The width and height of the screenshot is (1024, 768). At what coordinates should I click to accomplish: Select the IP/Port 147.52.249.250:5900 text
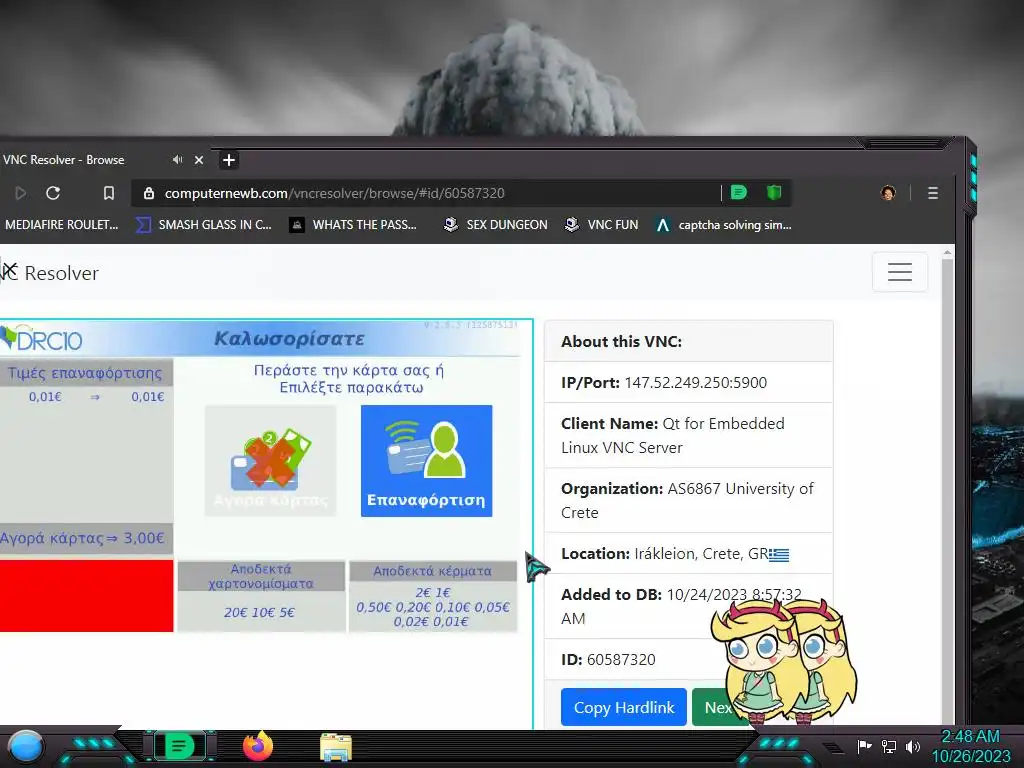click(x=664, y=383)
